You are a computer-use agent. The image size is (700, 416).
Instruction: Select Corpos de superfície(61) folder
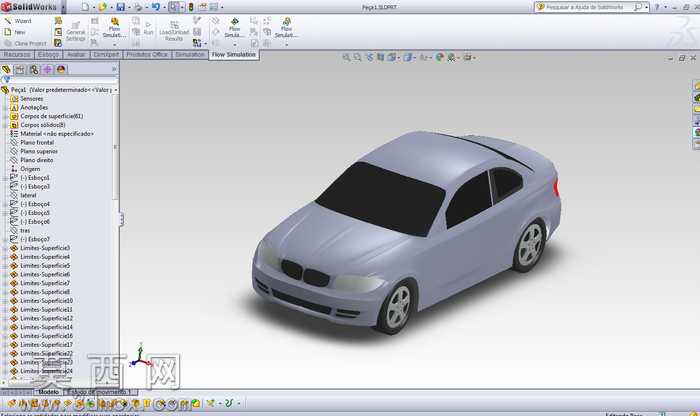tap(46, 116)
